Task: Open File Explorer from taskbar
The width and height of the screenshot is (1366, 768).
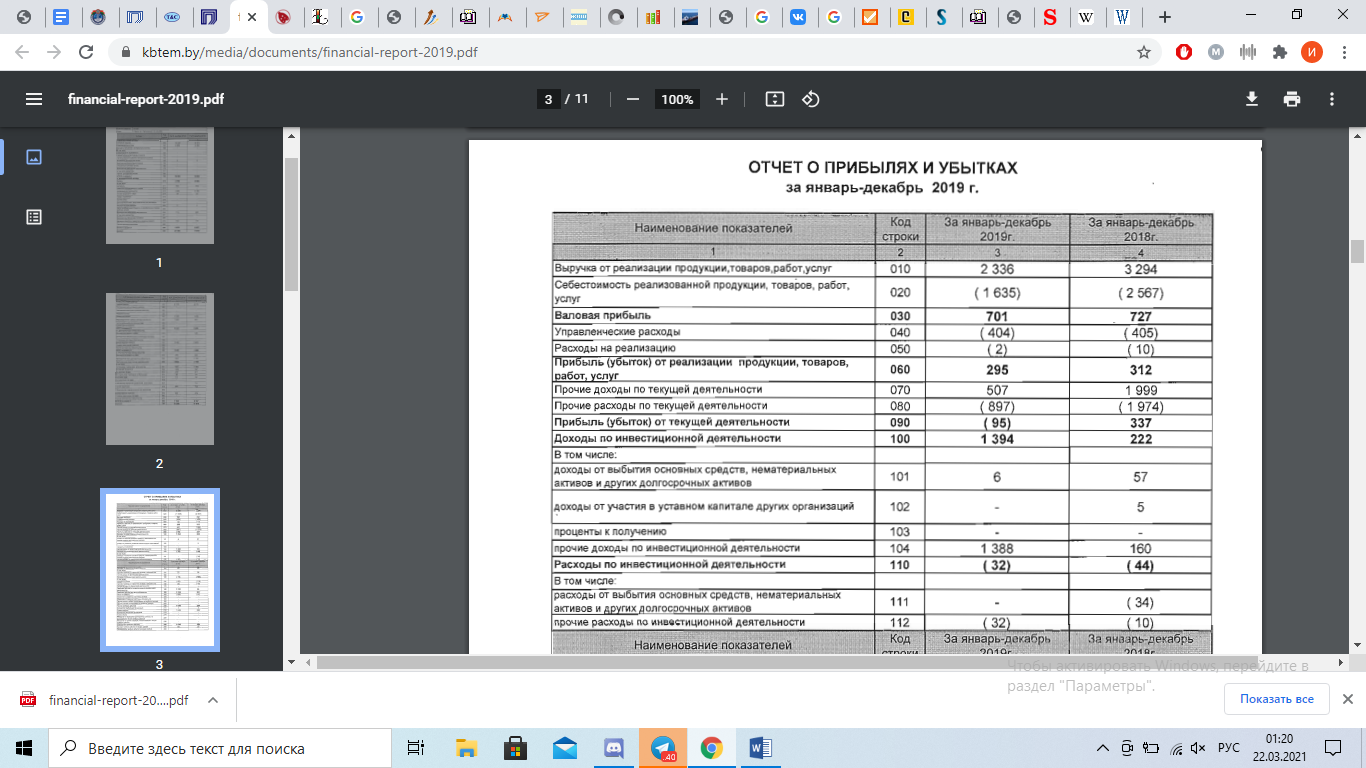Action: tap(466, 747)
